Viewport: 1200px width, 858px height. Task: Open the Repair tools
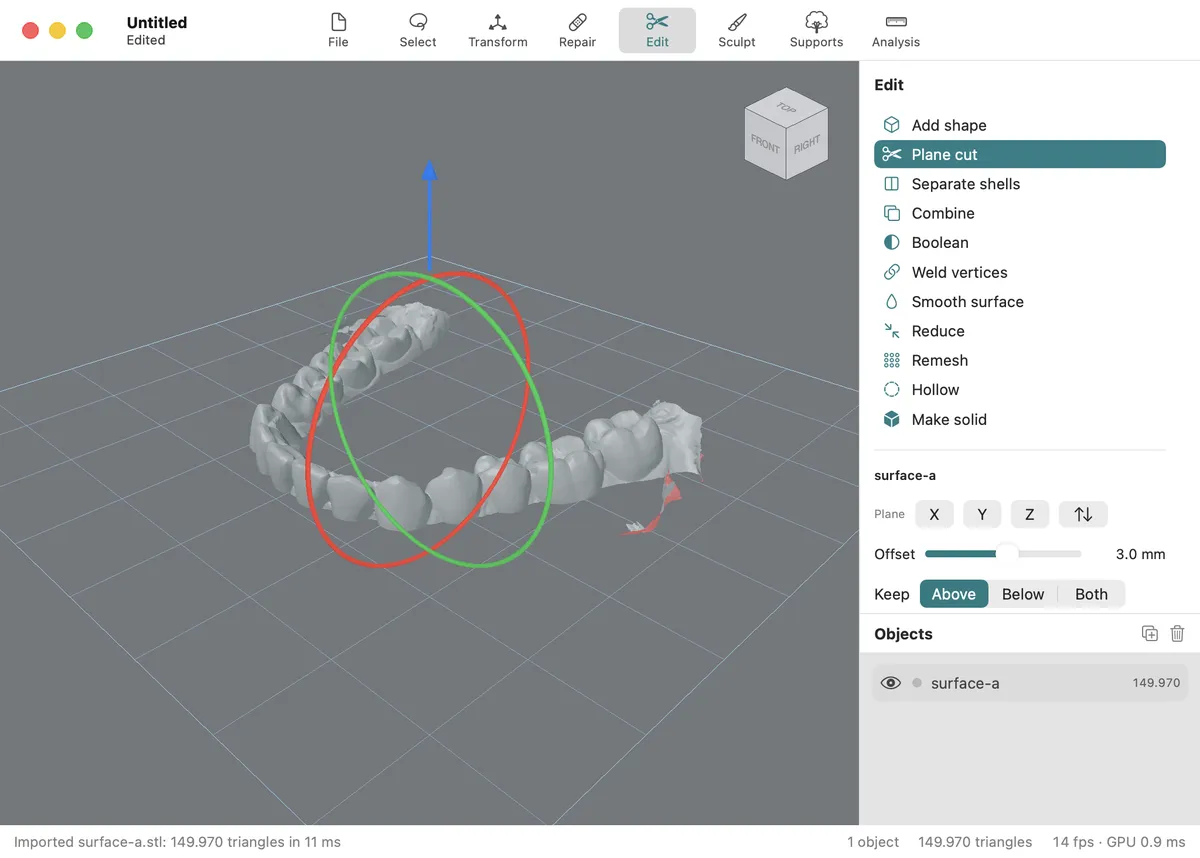tap(577, 30)
